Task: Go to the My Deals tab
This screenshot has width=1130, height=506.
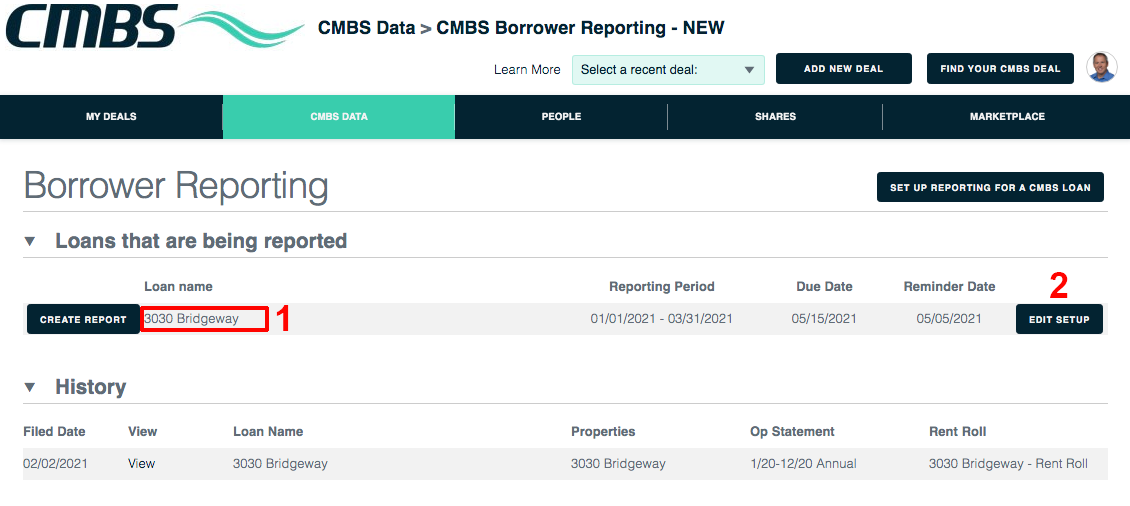Action: pyautogui.click(x=111, y=117)
